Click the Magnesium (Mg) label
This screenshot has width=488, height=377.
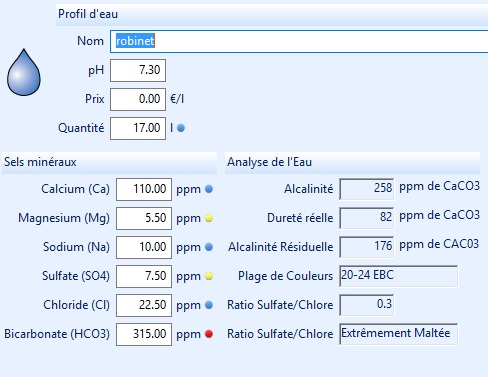click(64, 218)
